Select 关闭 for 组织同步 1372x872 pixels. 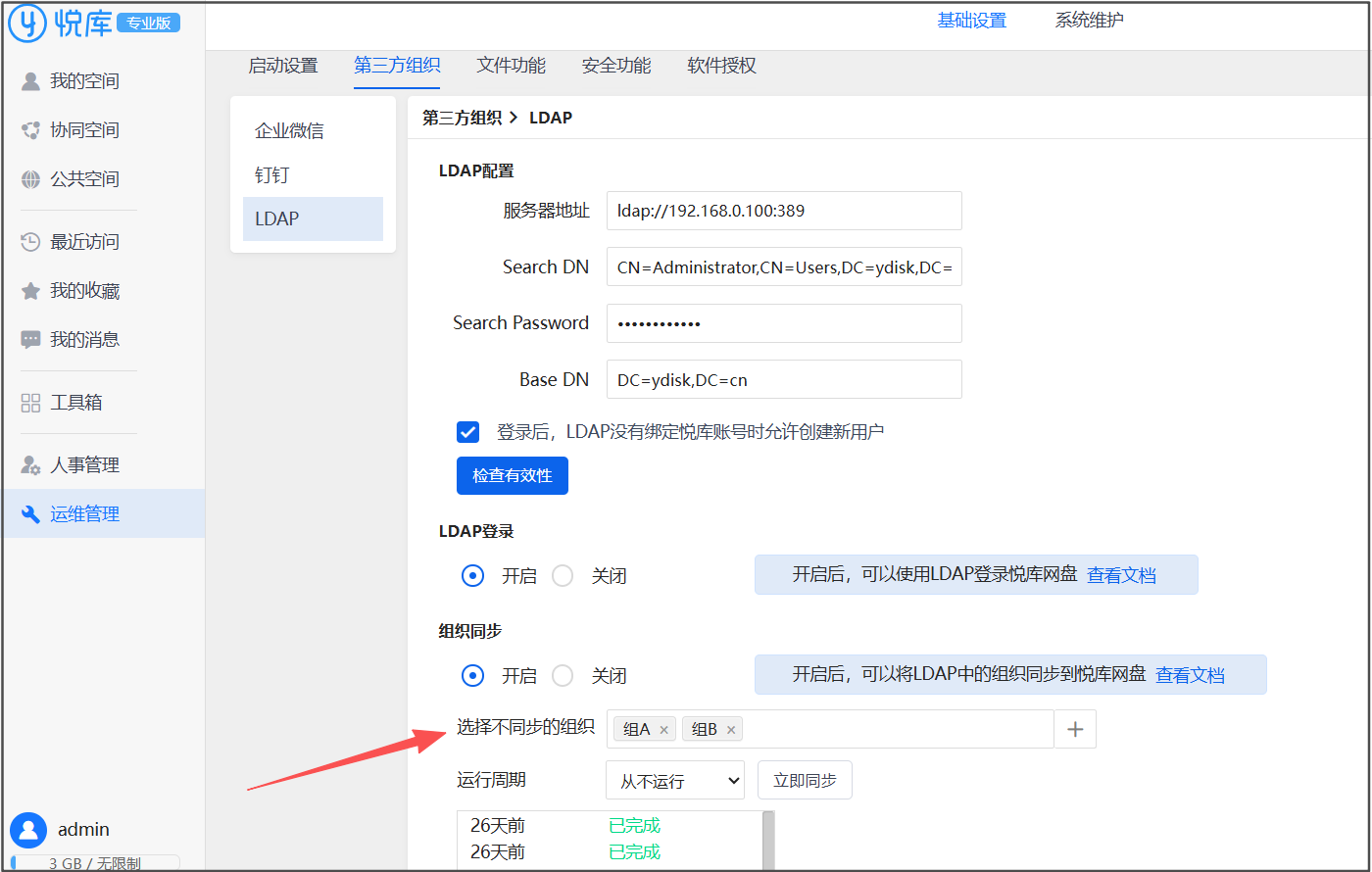563,676
